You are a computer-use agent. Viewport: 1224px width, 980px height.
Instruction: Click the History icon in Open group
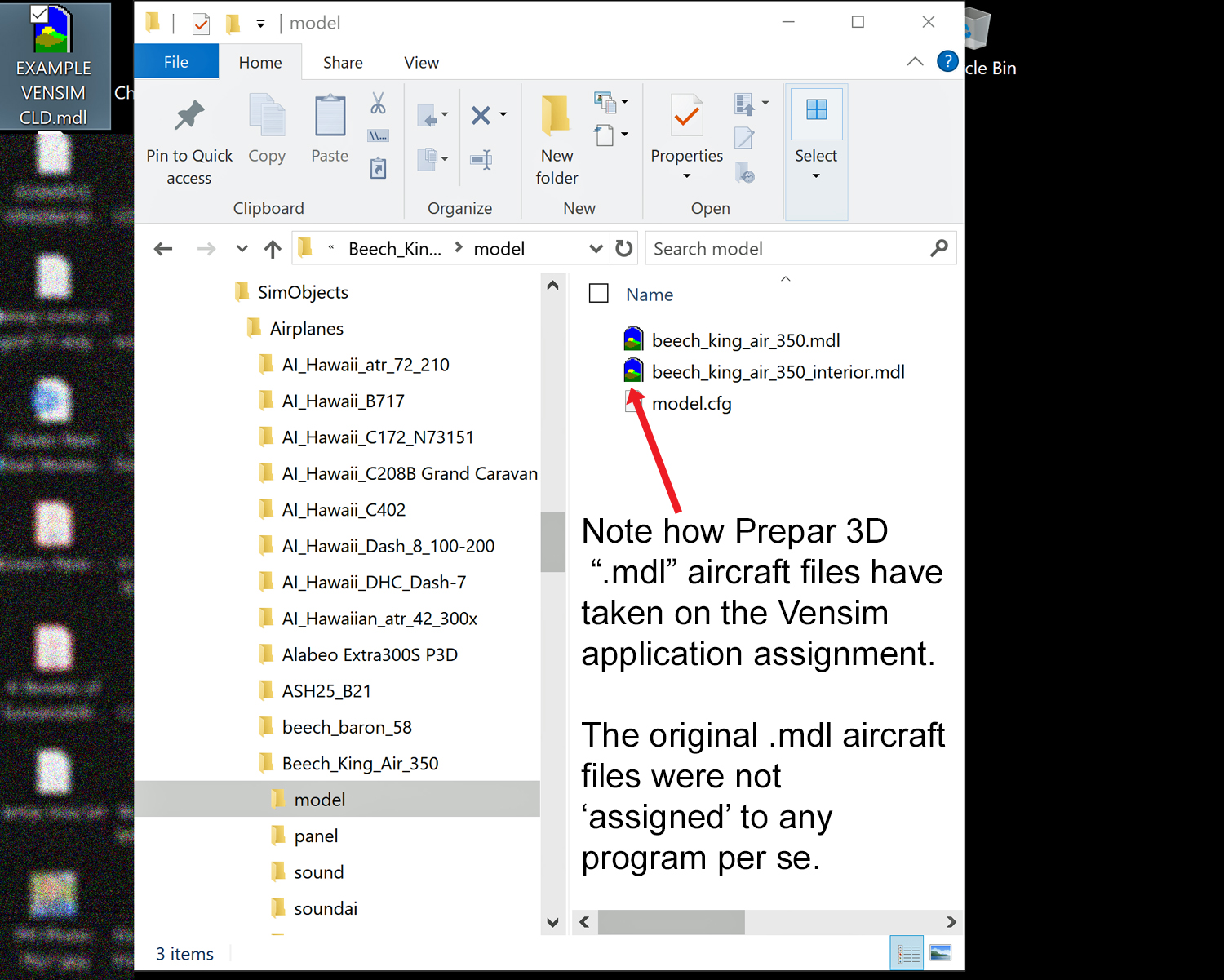click(744, 171)
